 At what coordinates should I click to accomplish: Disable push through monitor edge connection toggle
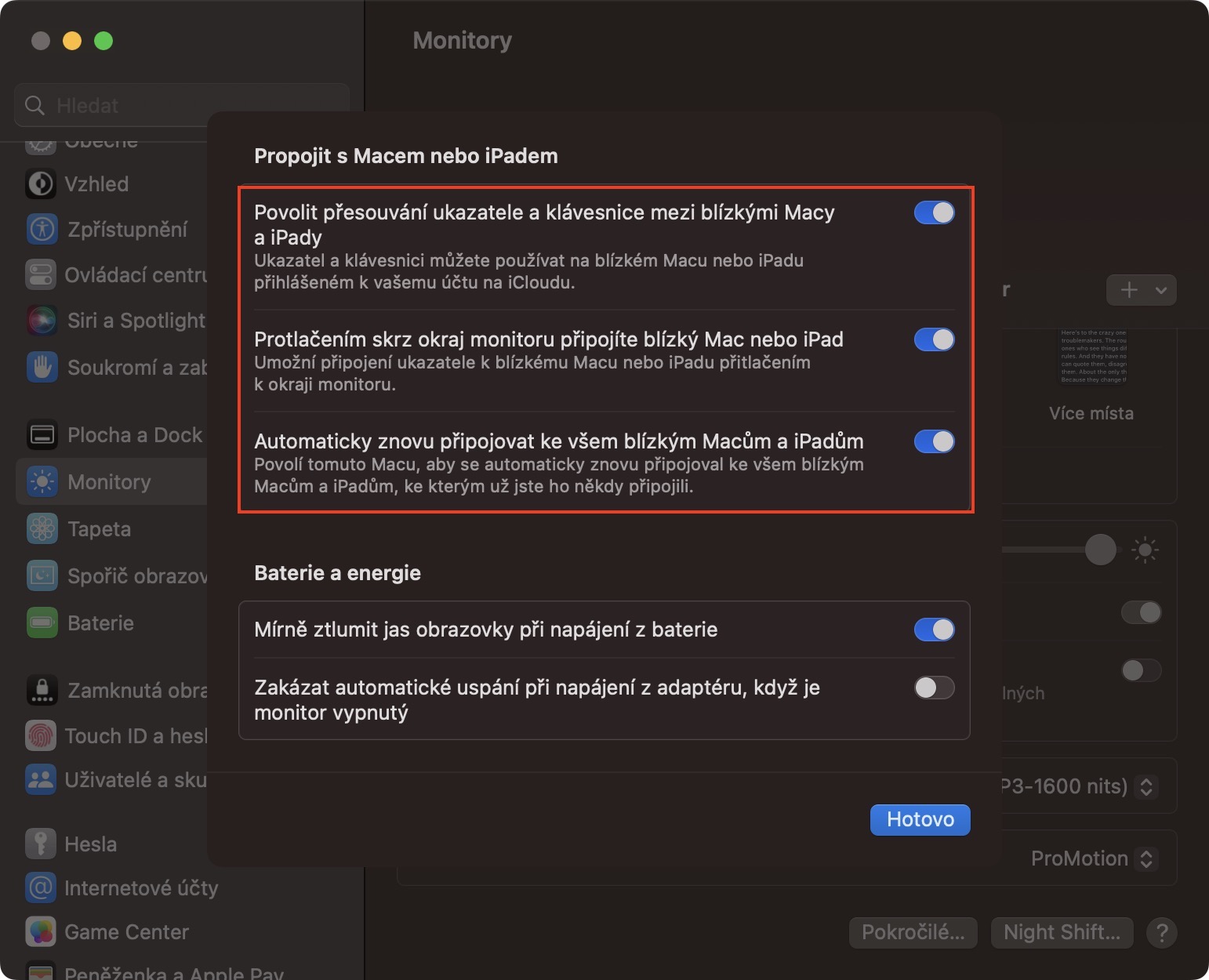[934, 339]
